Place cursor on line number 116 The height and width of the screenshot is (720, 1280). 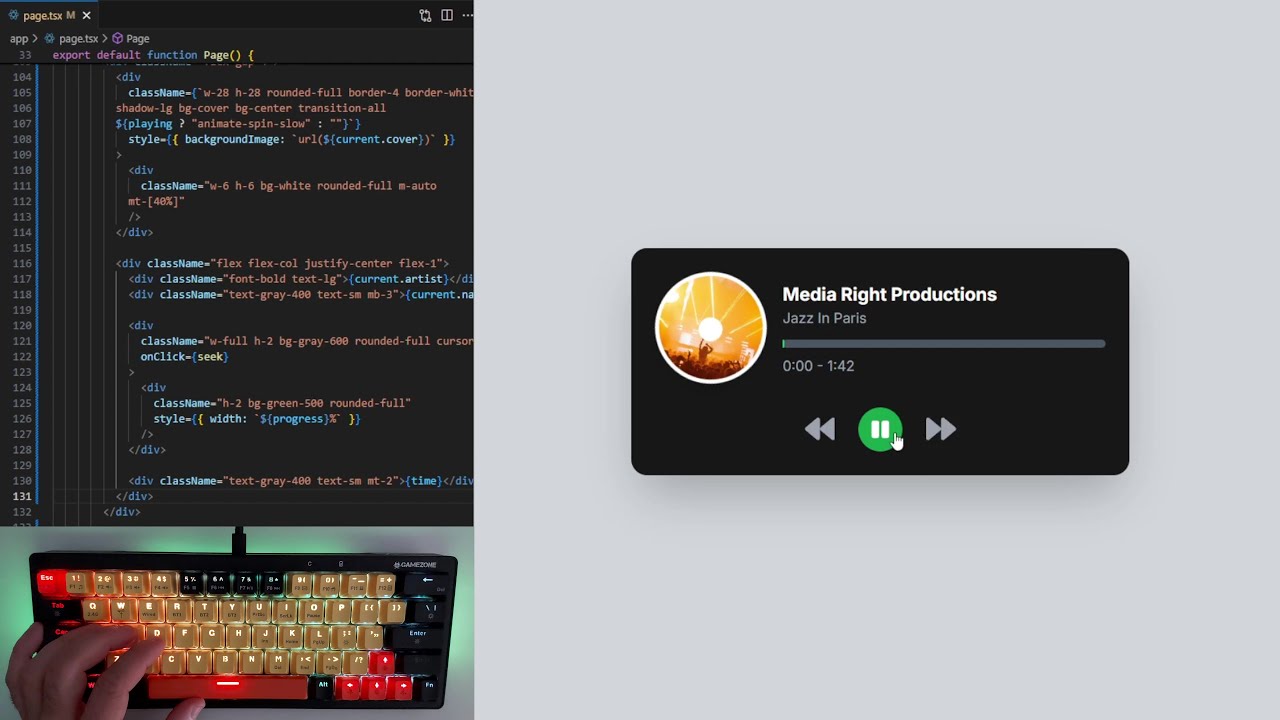point(21,263)
